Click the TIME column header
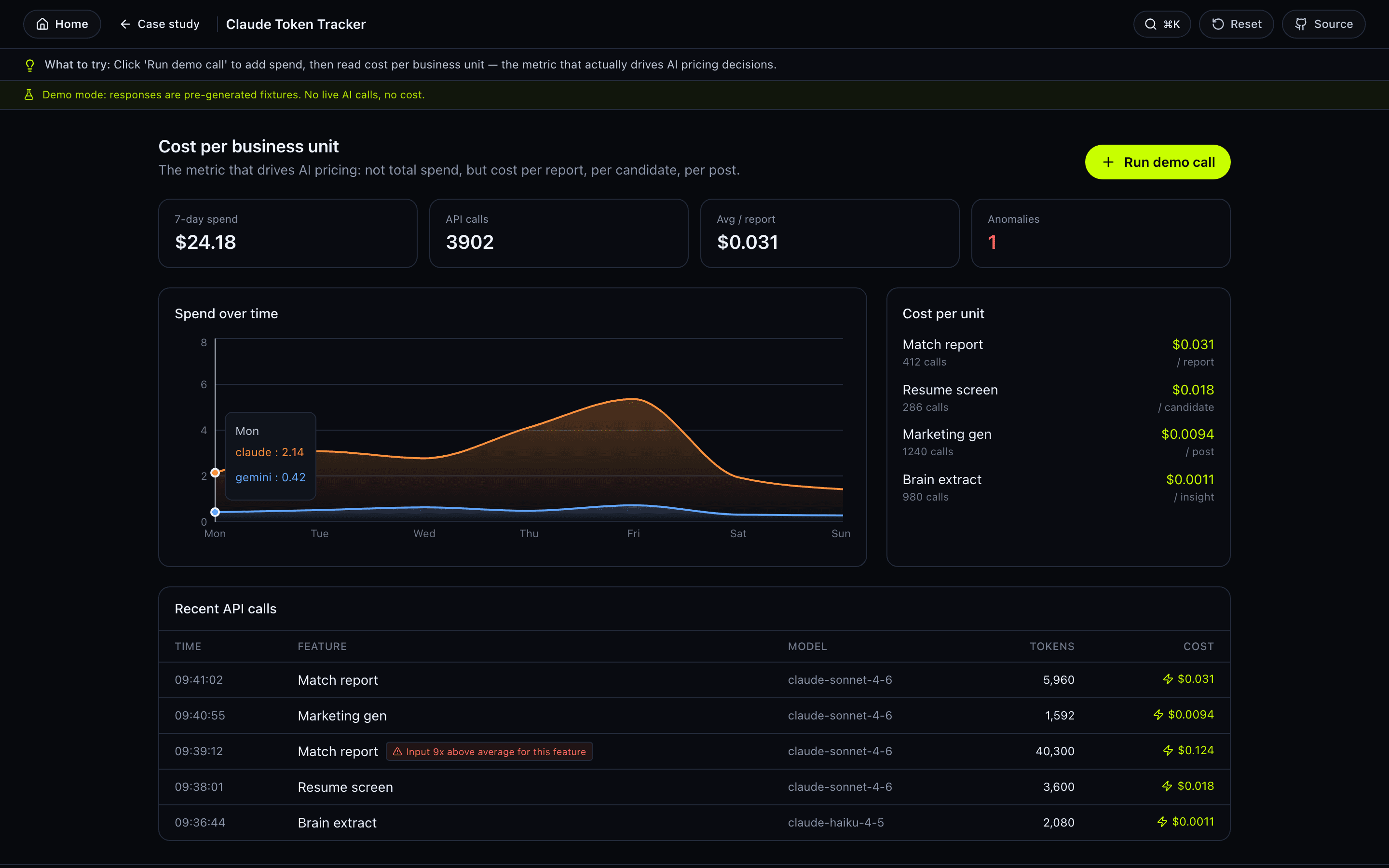Screen dimensions: 1389x868 pyautogui.click(x=188, y=646)
